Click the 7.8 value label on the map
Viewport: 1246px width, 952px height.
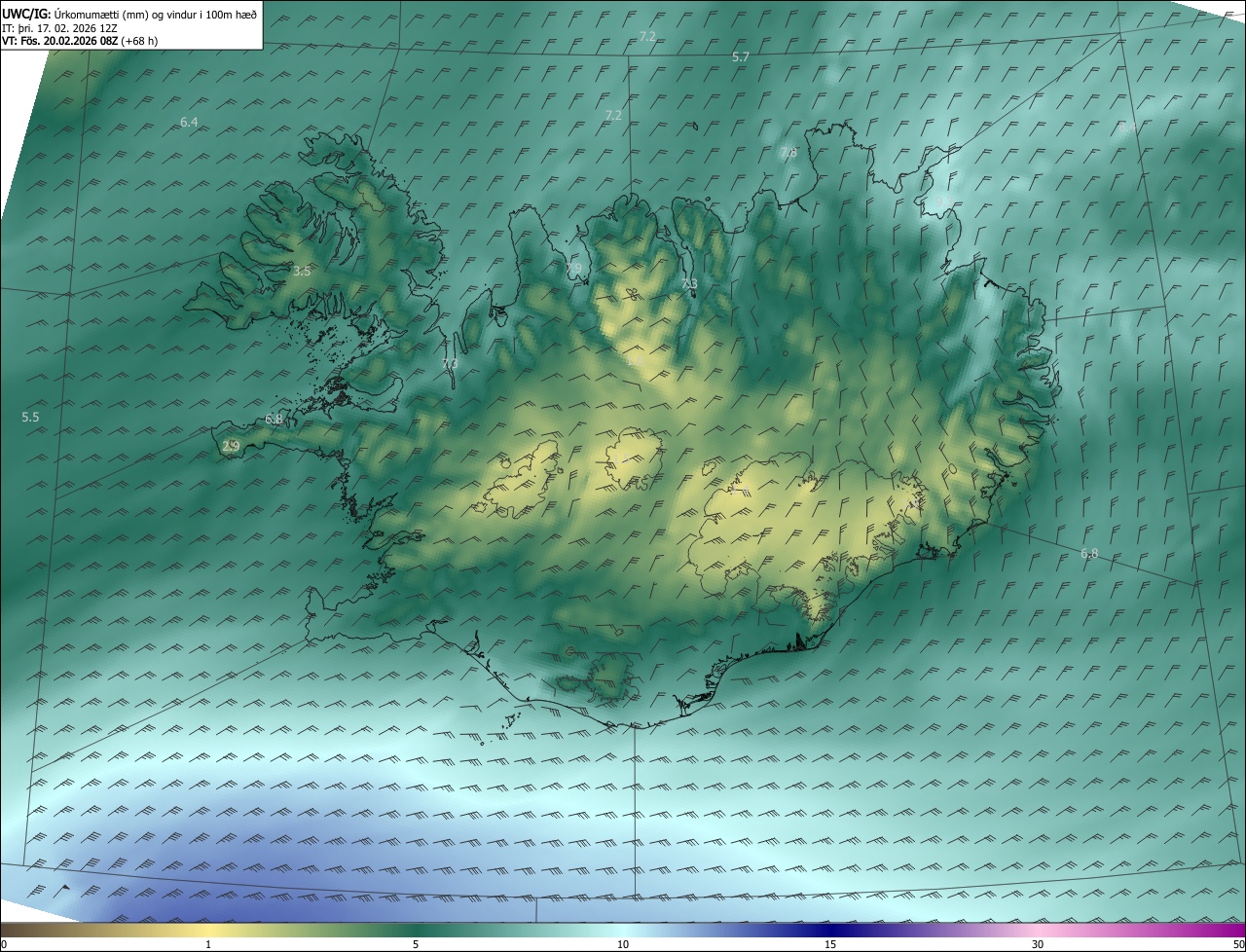[x=788, y=153]
